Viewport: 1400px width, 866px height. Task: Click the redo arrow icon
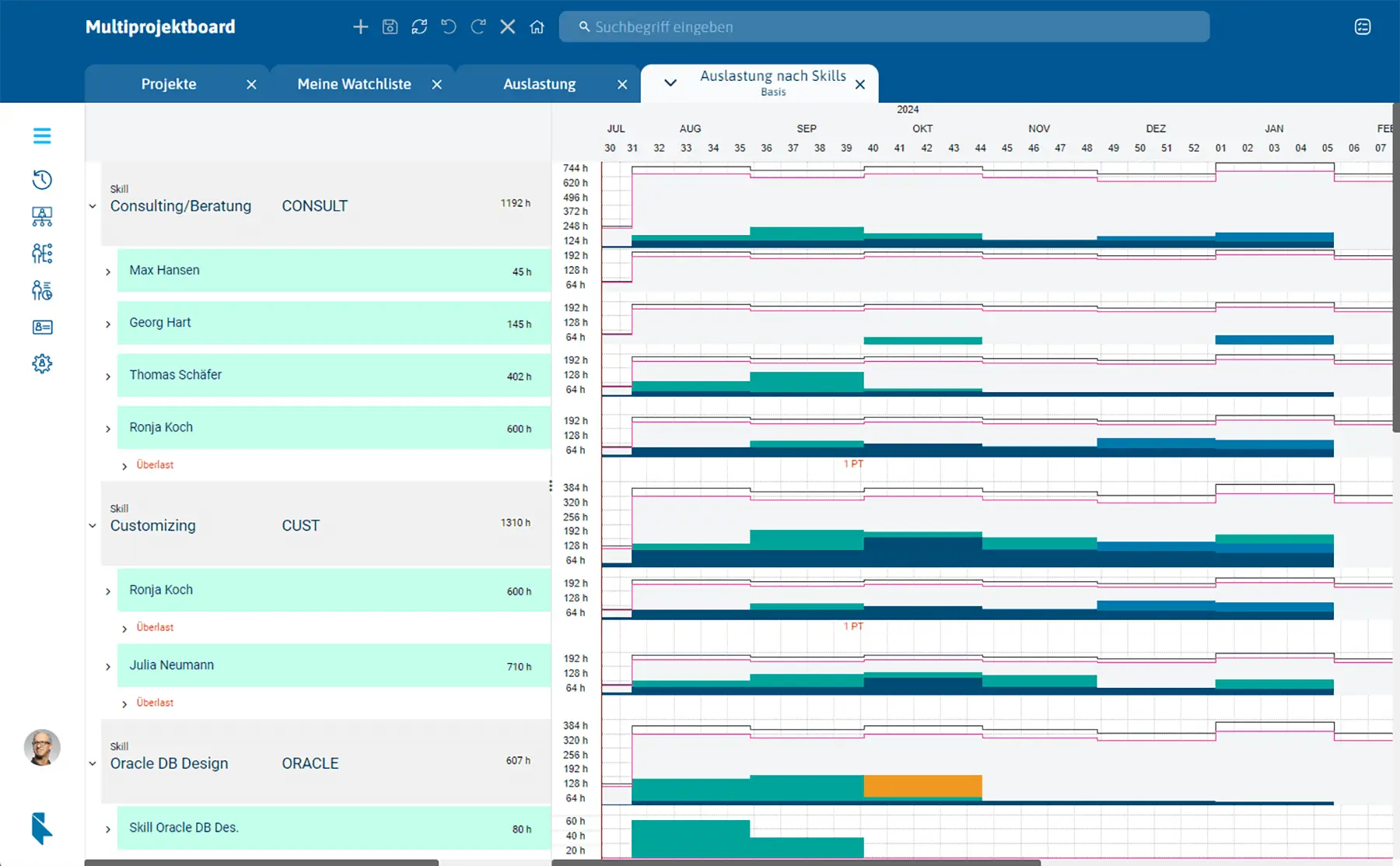click(x=478, y=27)
